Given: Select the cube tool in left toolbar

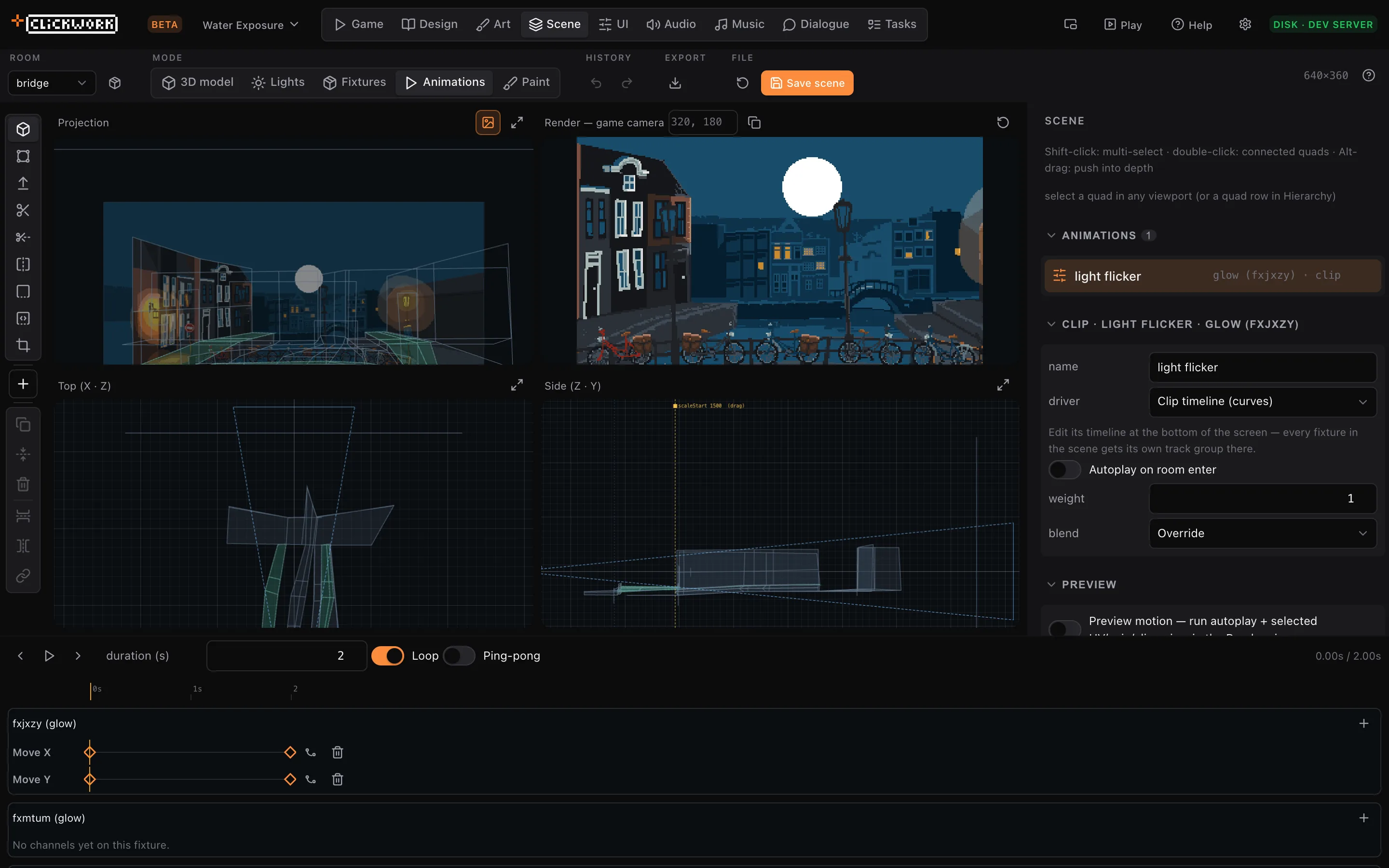Looking at the screenshot, I should [23, 129].
